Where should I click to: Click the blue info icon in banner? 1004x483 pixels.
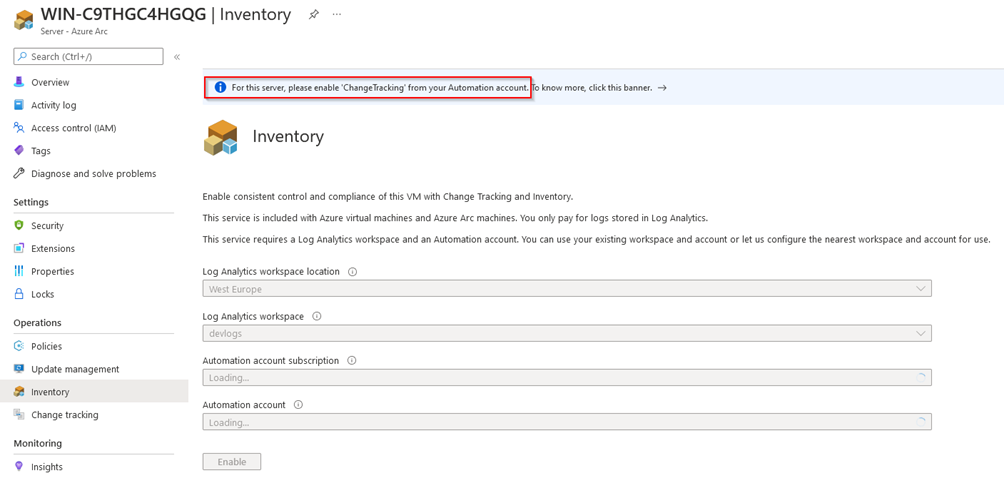click(x=220, y=88)
